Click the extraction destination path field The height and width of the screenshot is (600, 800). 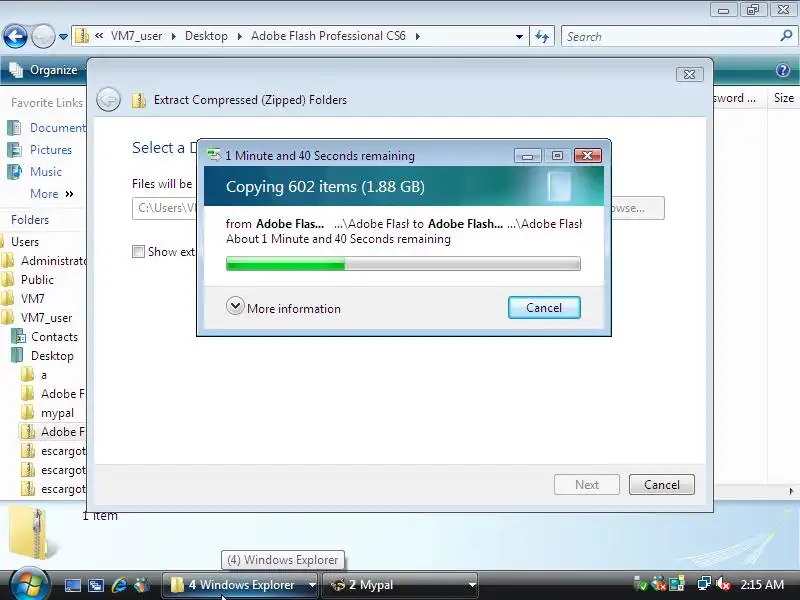point(165,208)
